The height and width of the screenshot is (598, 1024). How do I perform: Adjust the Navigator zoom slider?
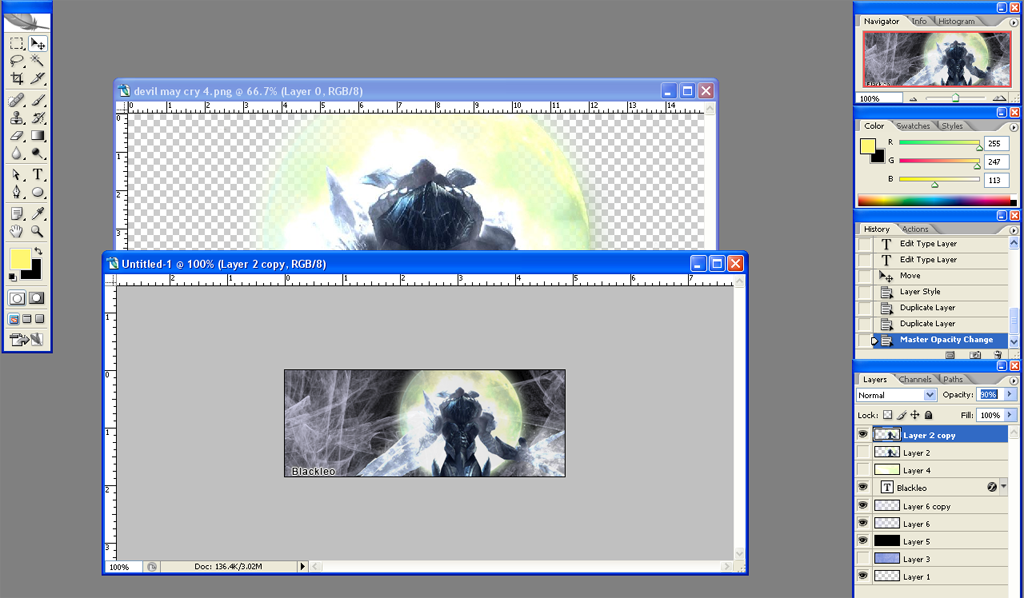click(x=955, y=98)
